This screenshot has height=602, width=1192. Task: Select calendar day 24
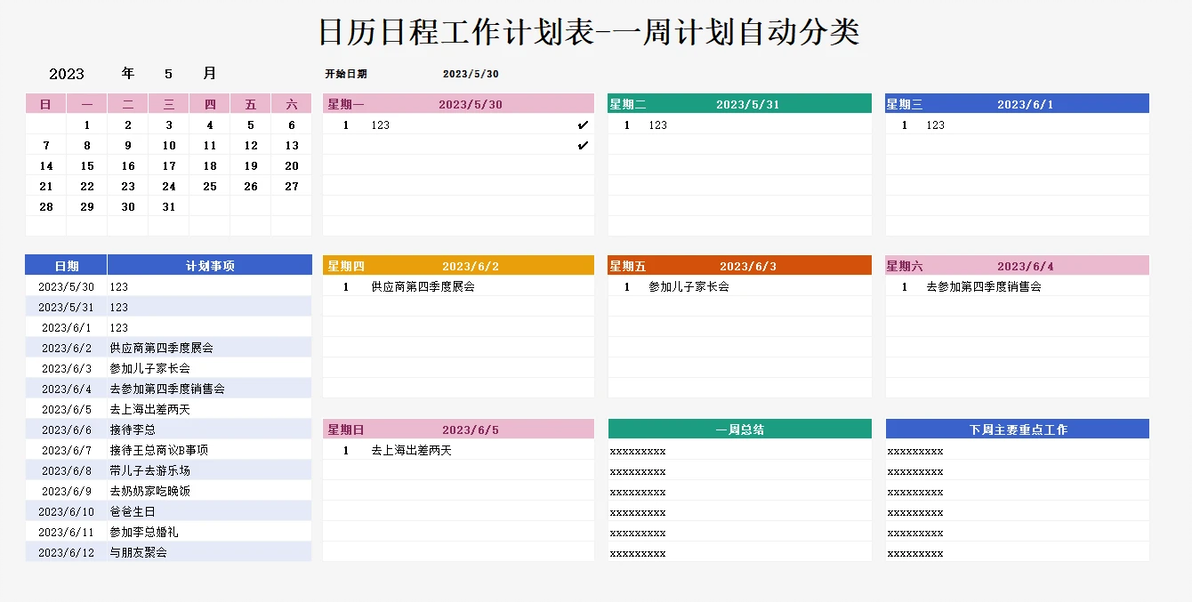169,186
